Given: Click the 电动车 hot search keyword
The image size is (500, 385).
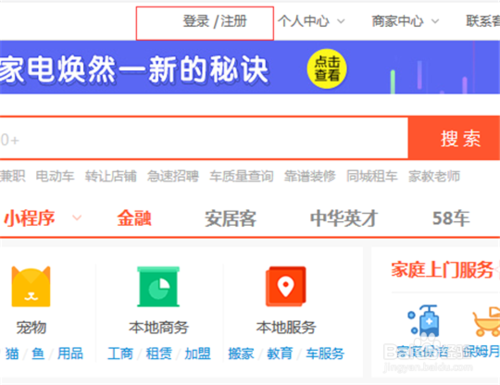Looking at the screenshot, I should pyautogui.click(x=55, y=176).
